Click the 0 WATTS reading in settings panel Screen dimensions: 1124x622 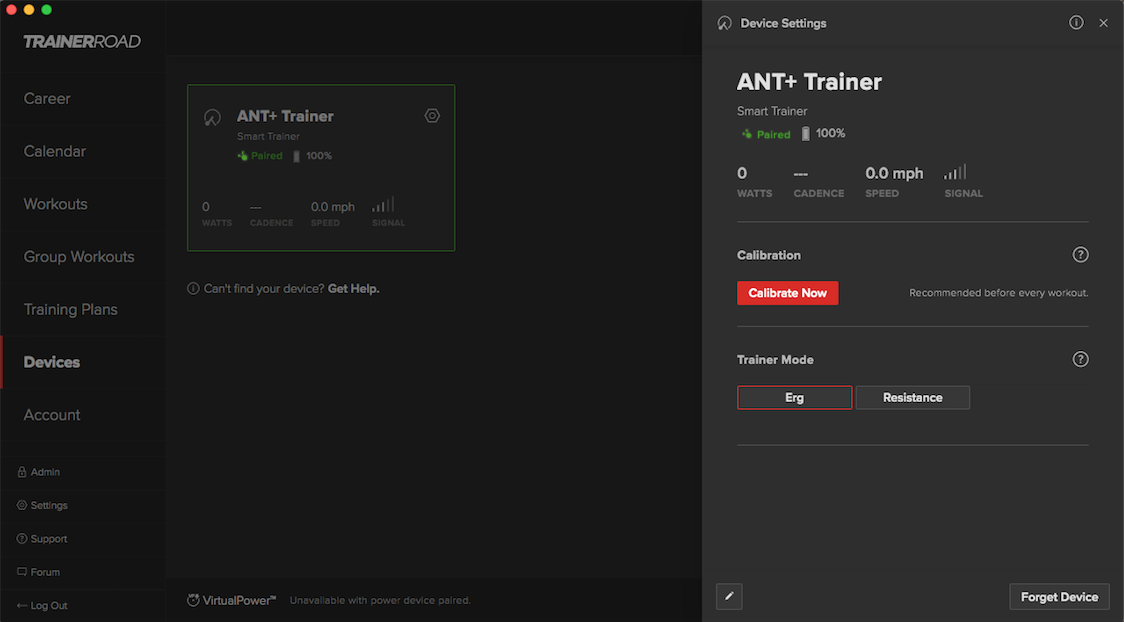point(754,181)
